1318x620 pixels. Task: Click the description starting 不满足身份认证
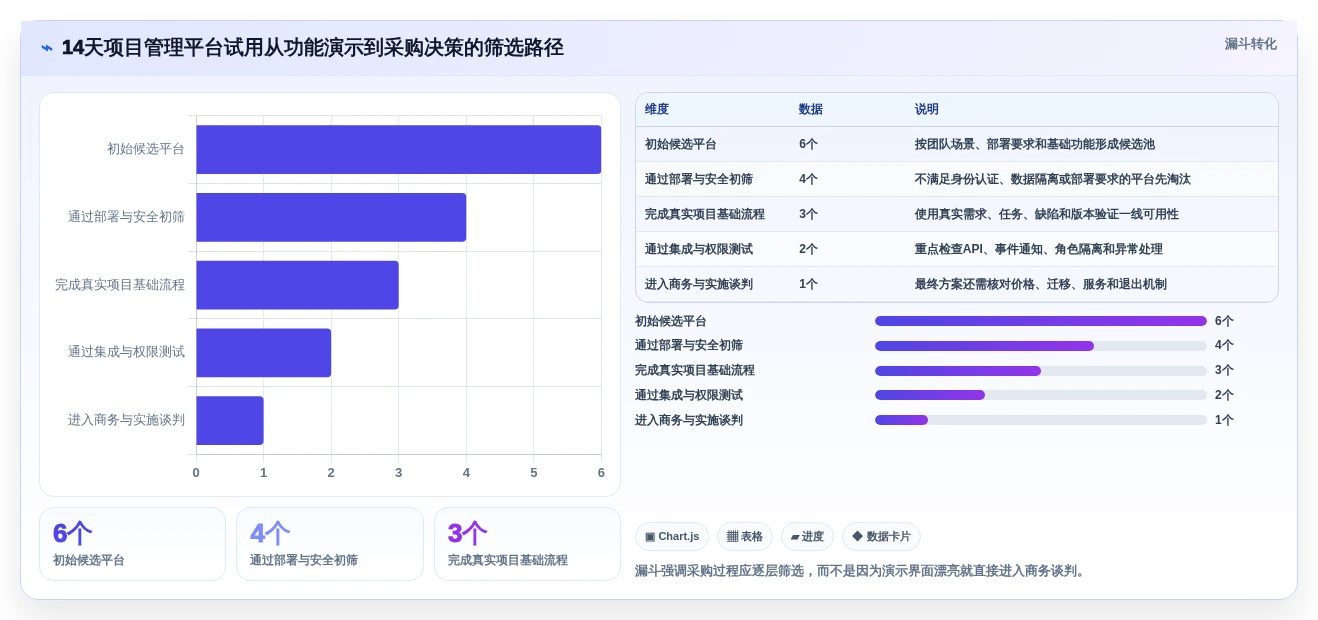(x=1053, y=179)
